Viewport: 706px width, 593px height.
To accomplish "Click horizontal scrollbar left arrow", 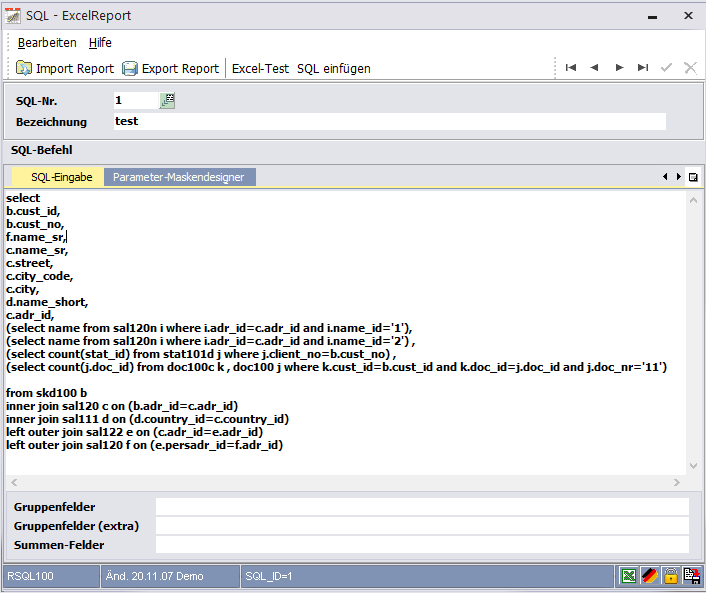I will [x=14, y=483].
